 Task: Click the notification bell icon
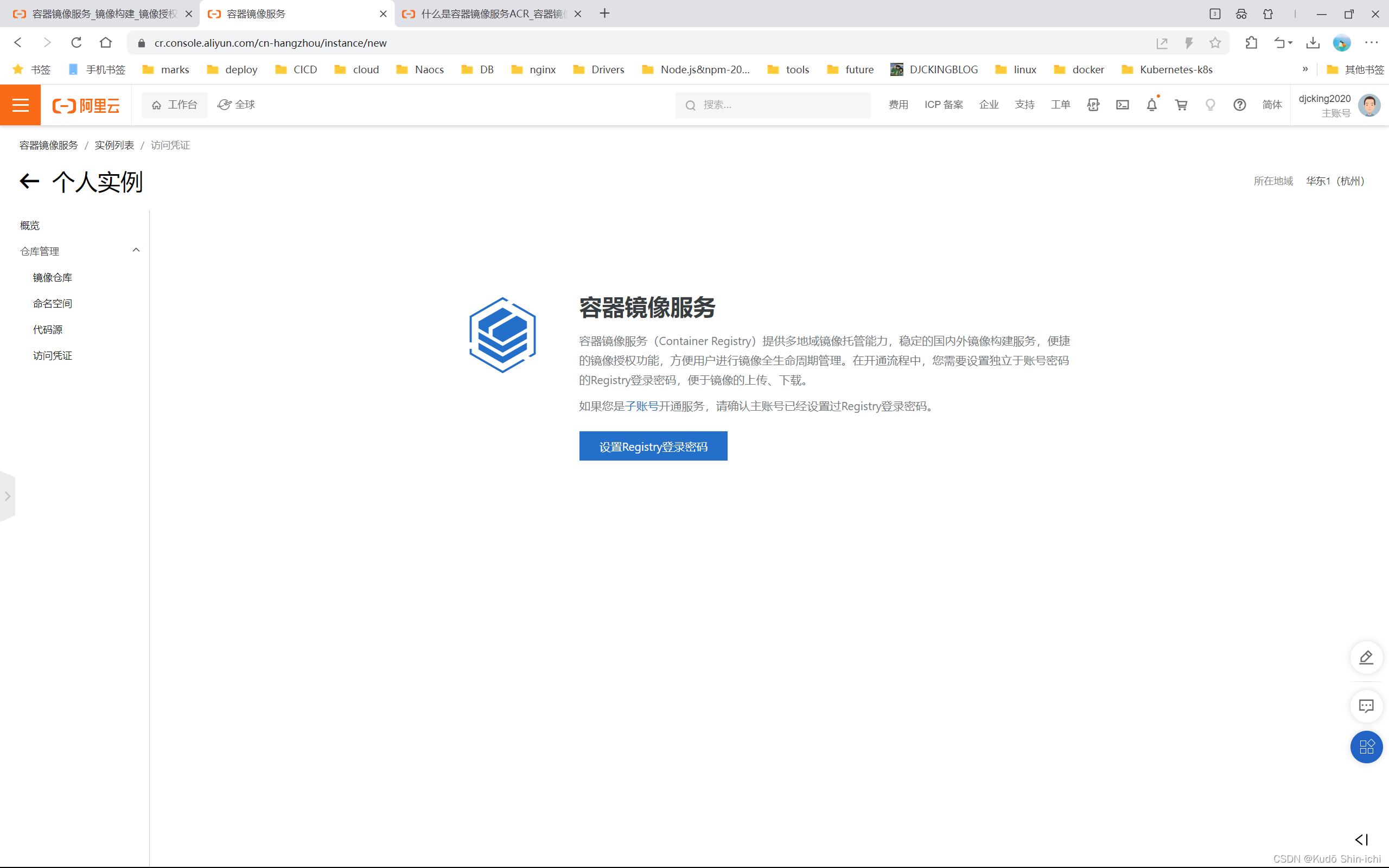[1151, 105]
